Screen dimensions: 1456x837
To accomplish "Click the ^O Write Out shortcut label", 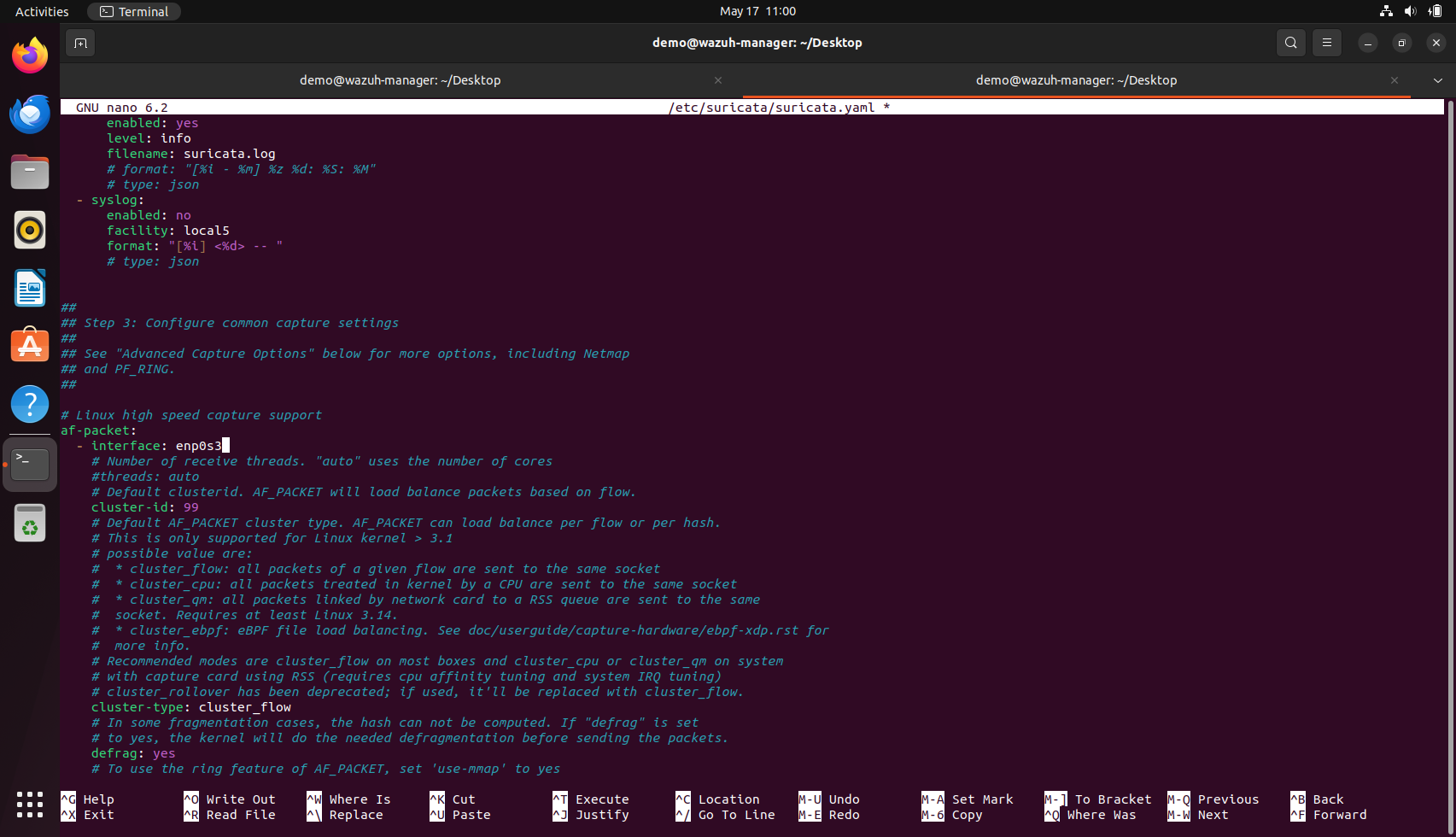I will pyautogui.click(x=230, y=799).
